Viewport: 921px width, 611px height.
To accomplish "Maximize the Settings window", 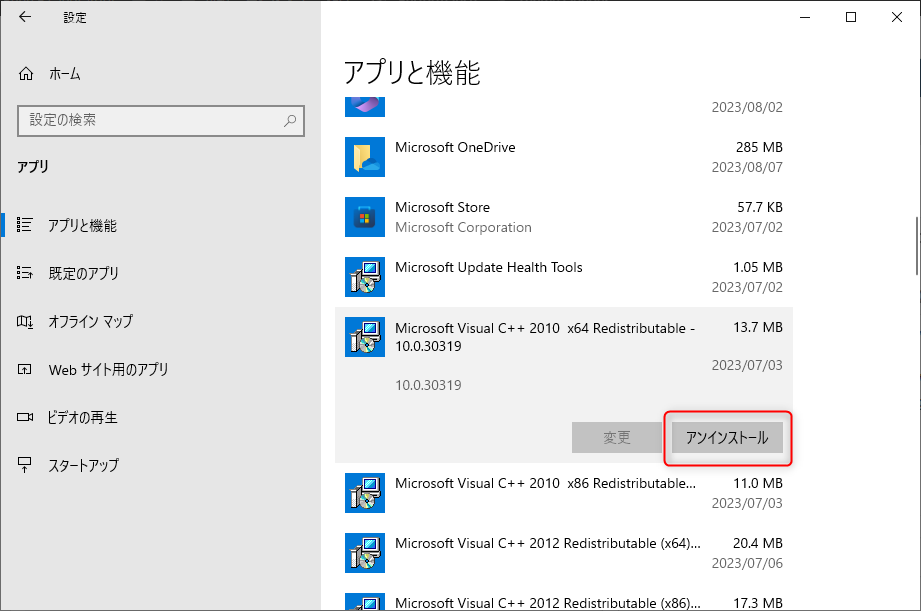I will [851, 17].
